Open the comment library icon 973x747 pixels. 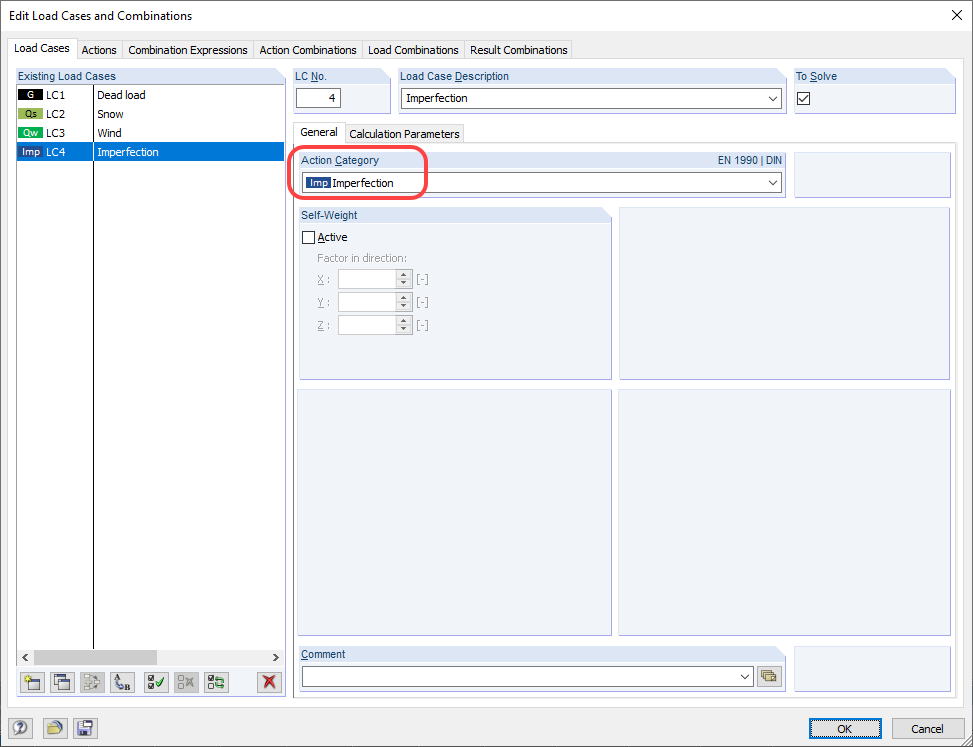tap(769, 676)
